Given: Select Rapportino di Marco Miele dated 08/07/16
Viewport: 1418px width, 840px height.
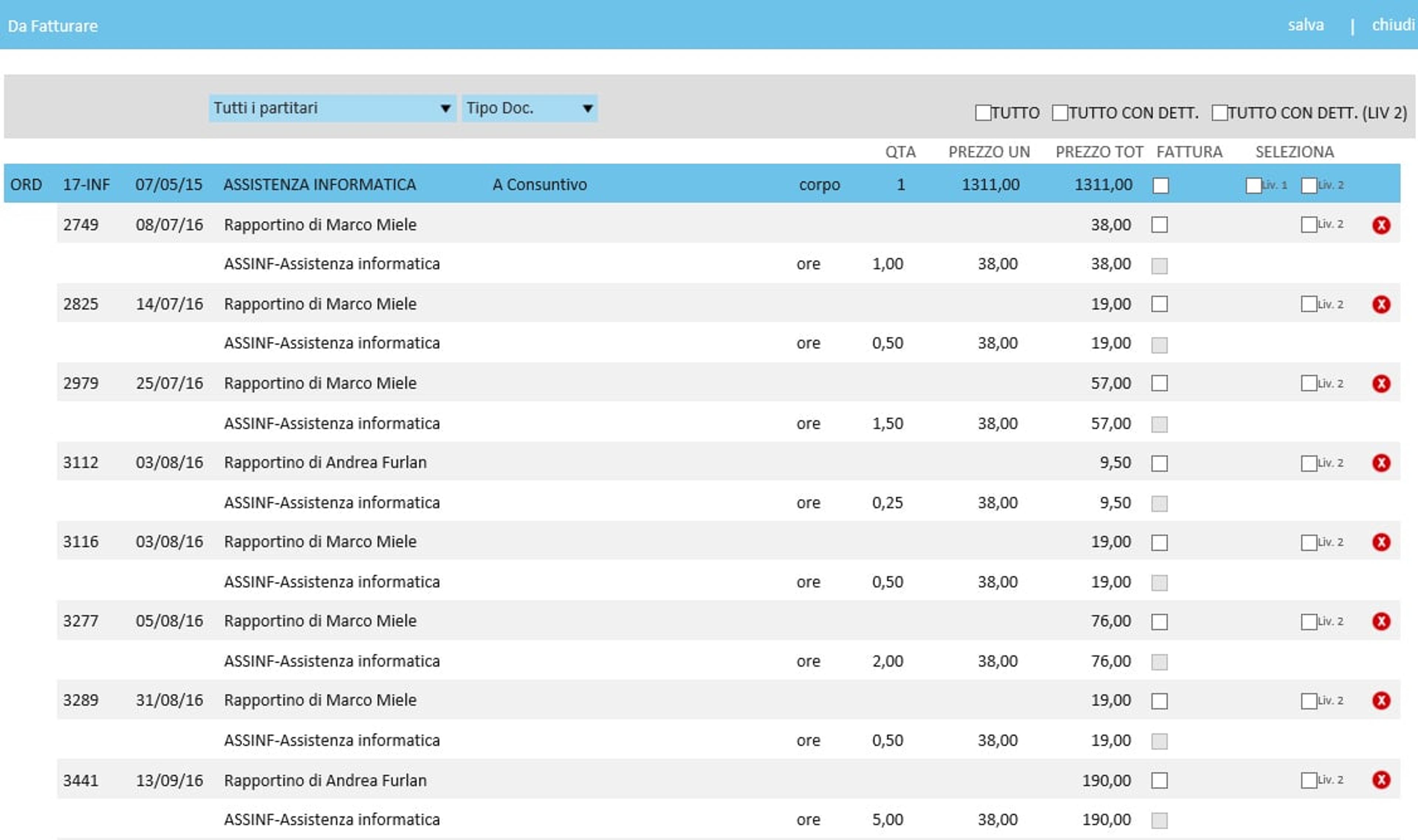Looking at the screenshot, I should pyautogui.click(x=320, y=225).
